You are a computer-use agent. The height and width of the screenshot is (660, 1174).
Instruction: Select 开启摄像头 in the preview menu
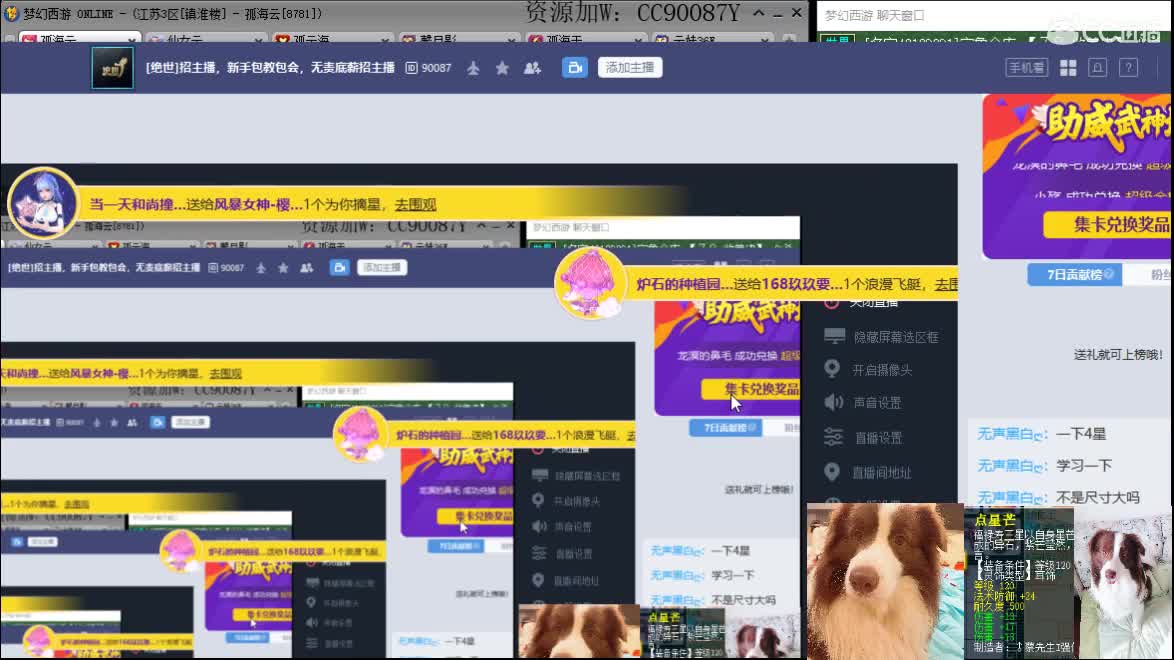(882, 370)
